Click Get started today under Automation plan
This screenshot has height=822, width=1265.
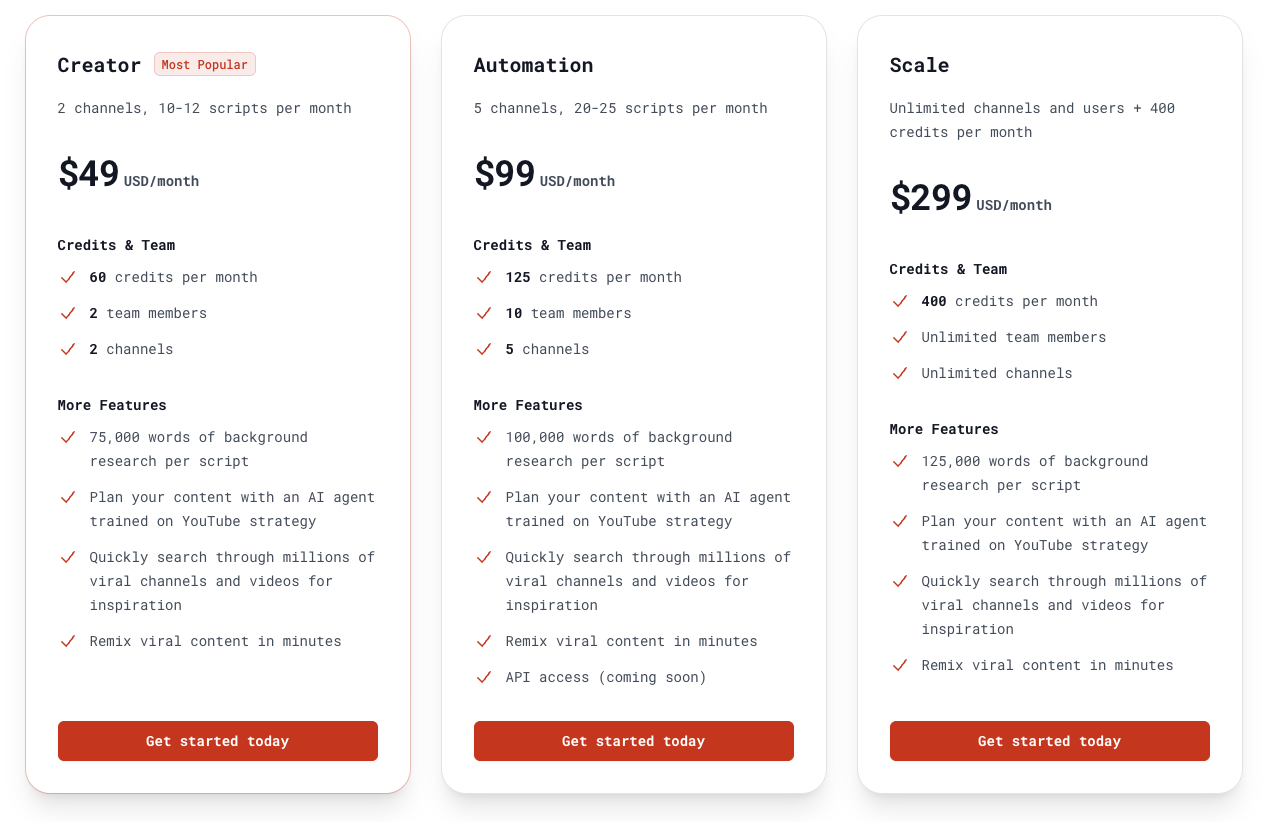click(x=633, y=741)
